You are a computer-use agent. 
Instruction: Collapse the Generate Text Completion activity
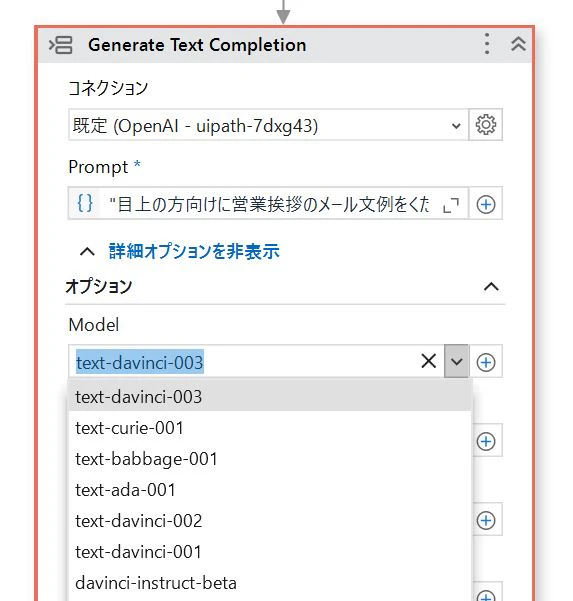tap(518, 44)
